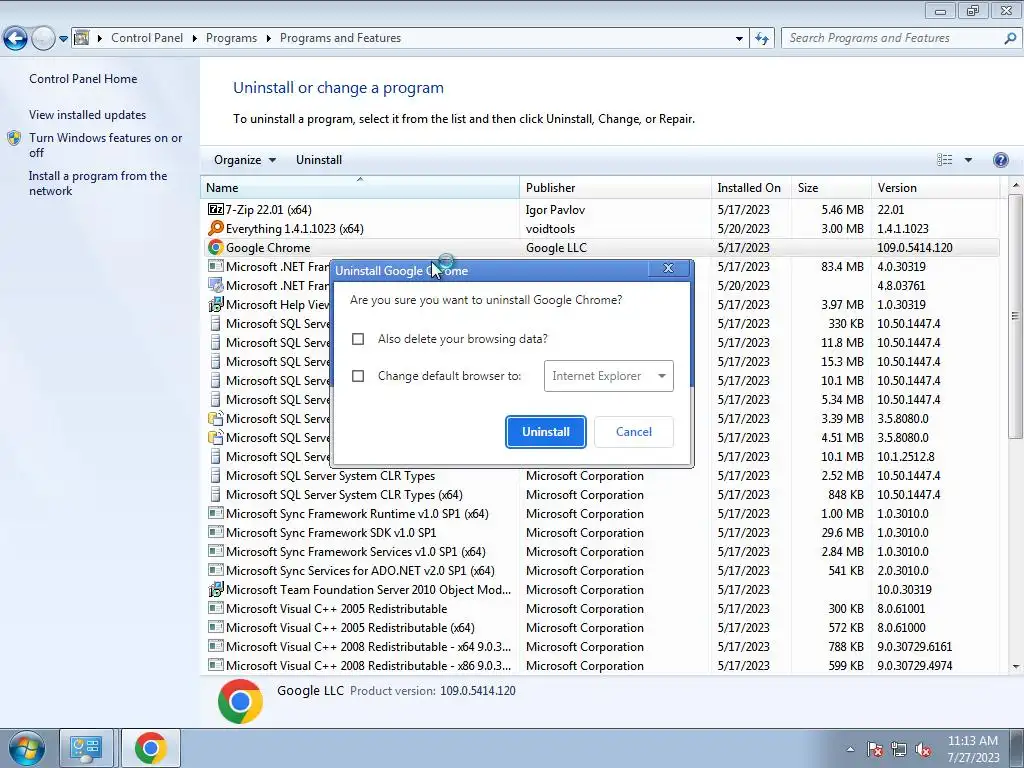1024x768 pixels.
Task: Select Microsoft Sync Services for ADO.NET v2.0 SP1
Action: click(x=600, y=571)
